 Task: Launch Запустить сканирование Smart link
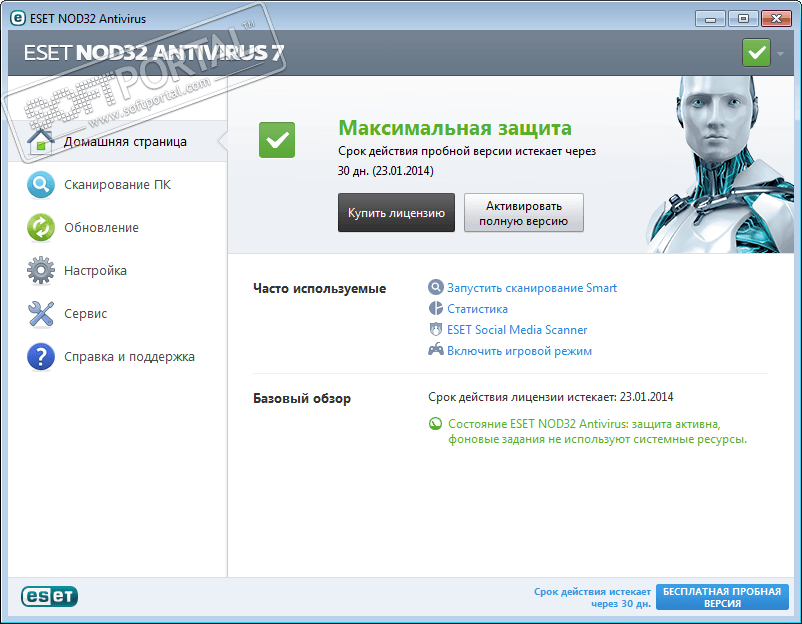(532, 288)
